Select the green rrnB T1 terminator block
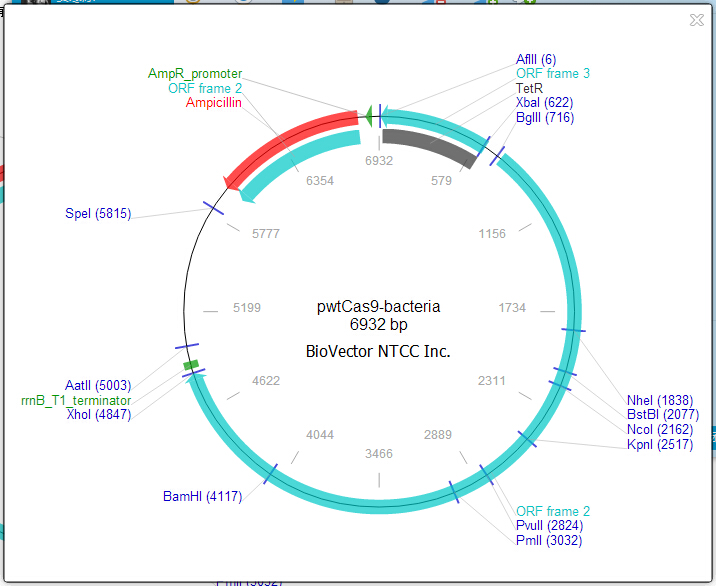The height and width of the screenshot is (586, 716). point(191,366)
